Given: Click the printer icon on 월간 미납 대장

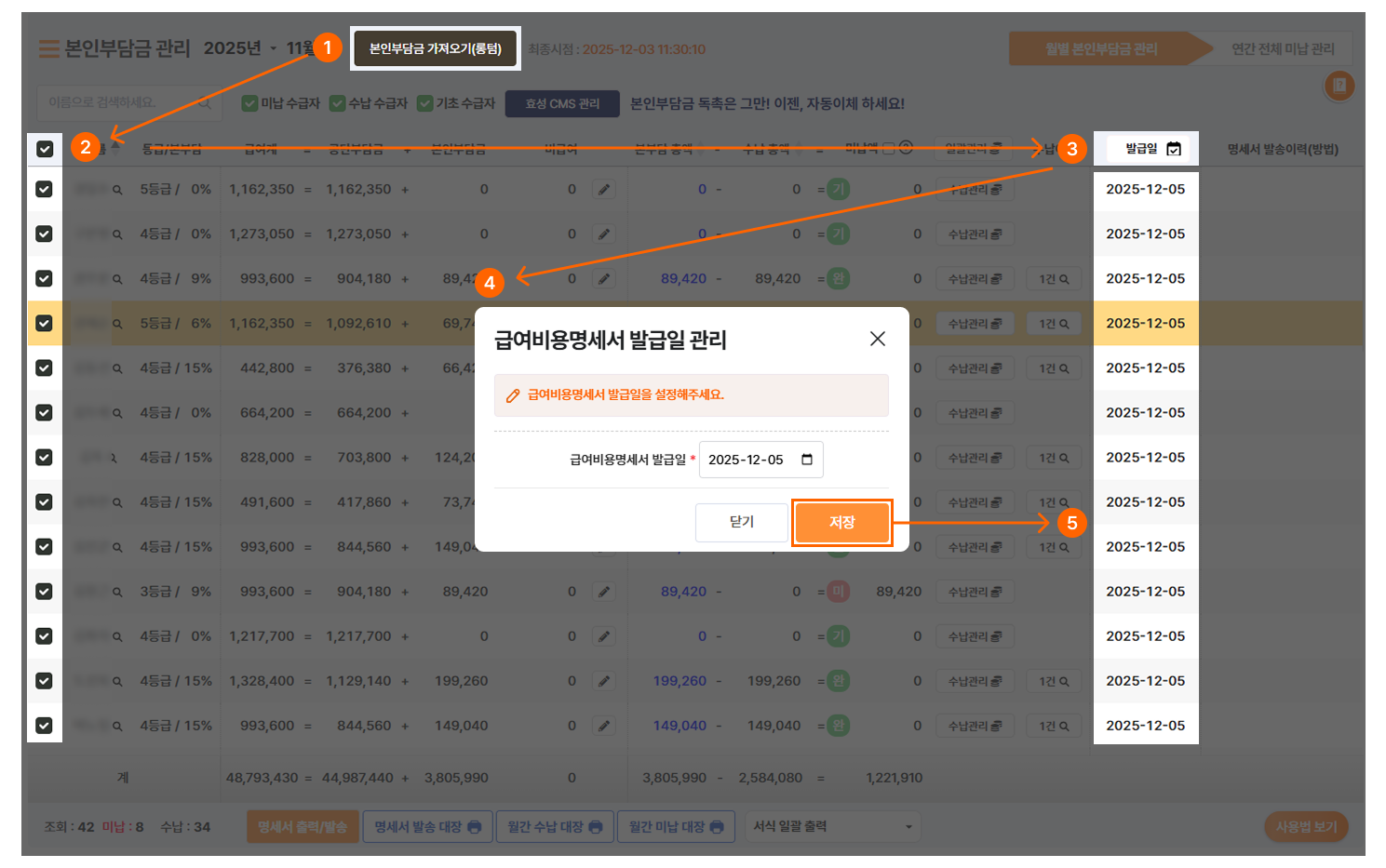Looking at the screenshot, I should [716, 827].
